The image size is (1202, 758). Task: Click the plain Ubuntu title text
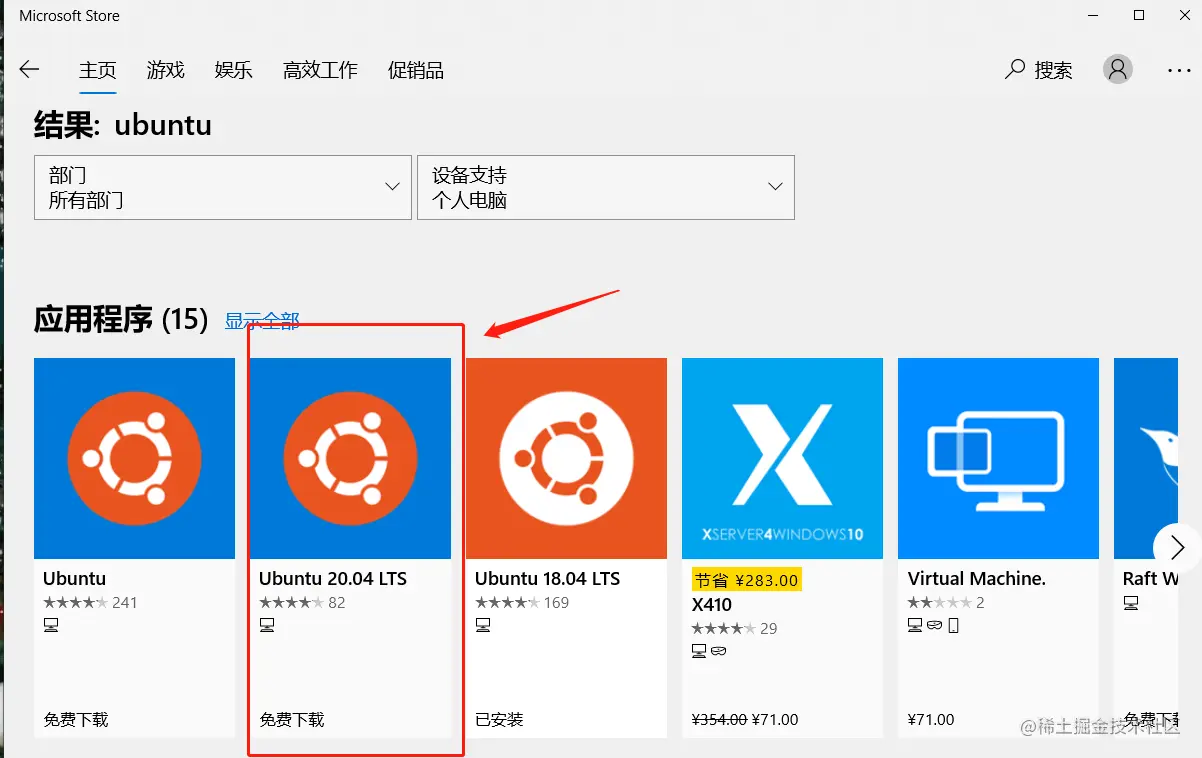74,578
